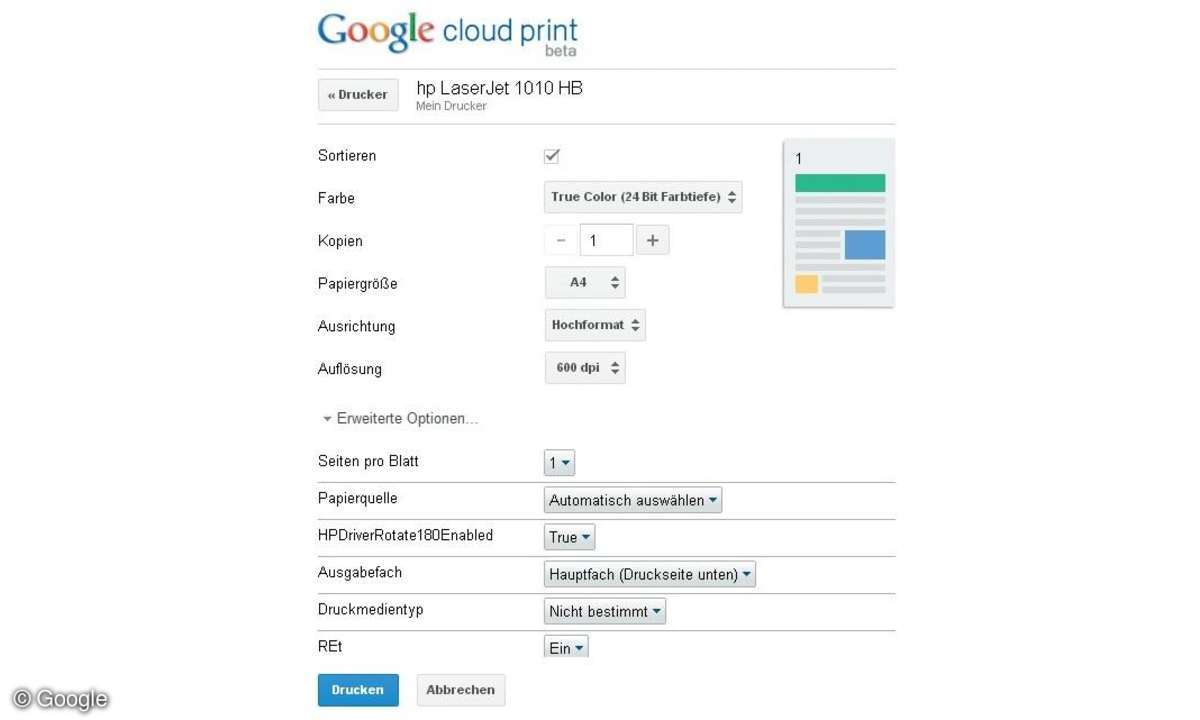Open the Papiergröße A4 dropdown
This screenshot has width=1200, height=720.
(x=585, y=283)
